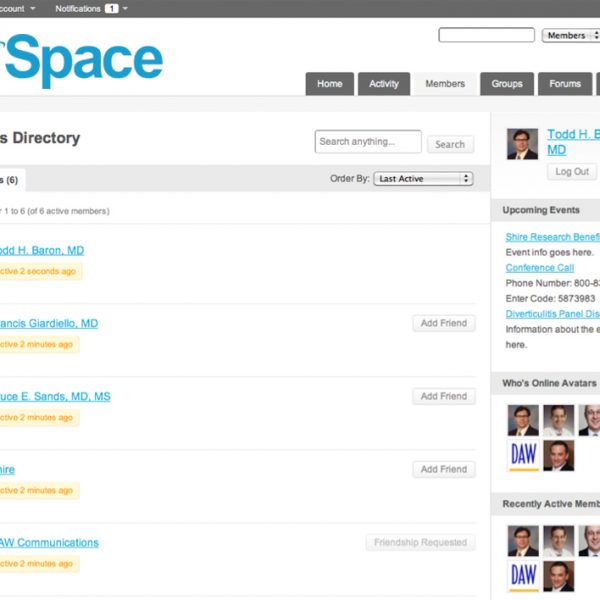Open the Forums tab
The width and height of the screenshot is (600, 600).
pyautogui.click(x=565, y=84)
